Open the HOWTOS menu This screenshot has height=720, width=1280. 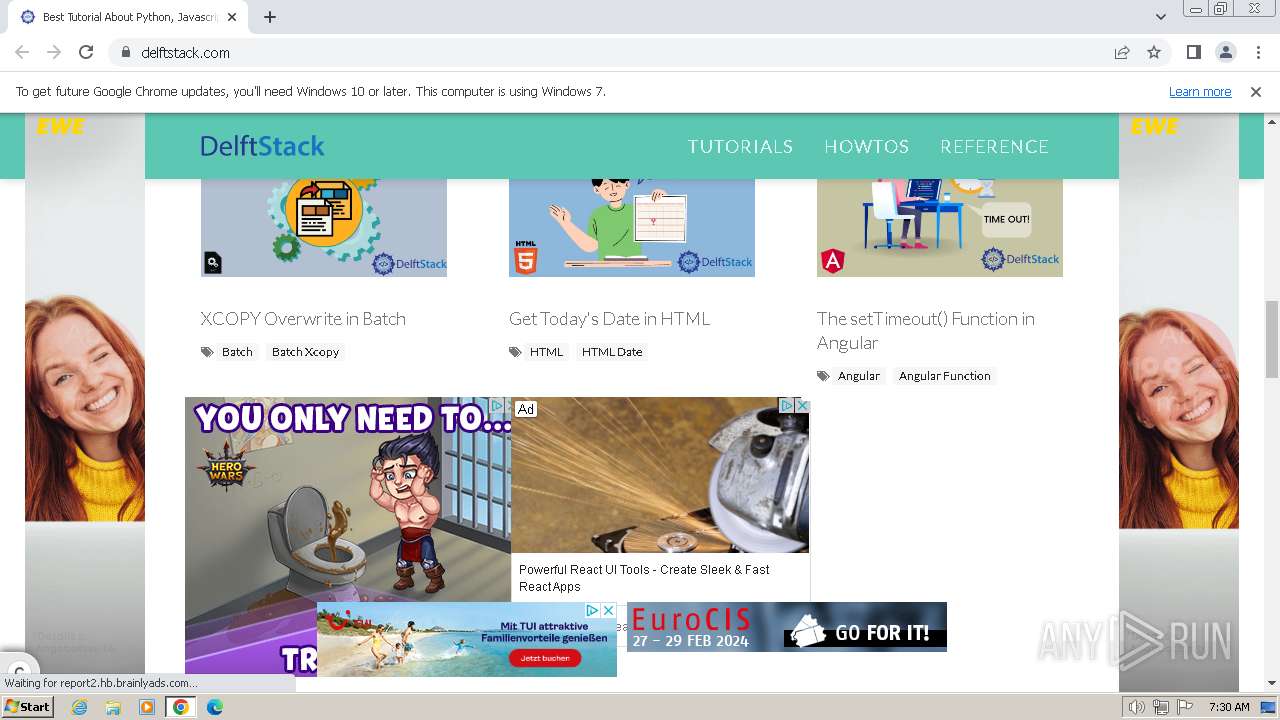click(866, 146)
